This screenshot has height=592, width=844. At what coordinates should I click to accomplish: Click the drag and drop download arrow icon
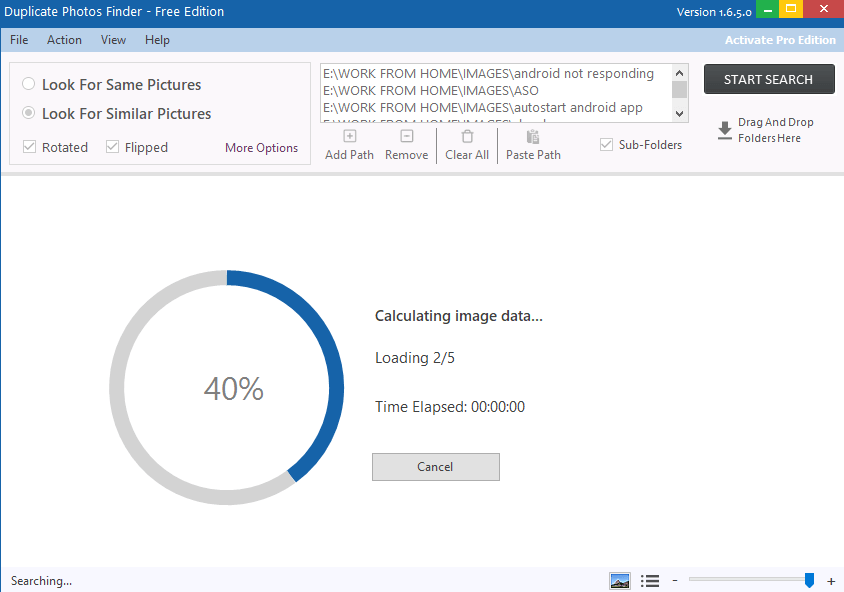coord(725,130)
